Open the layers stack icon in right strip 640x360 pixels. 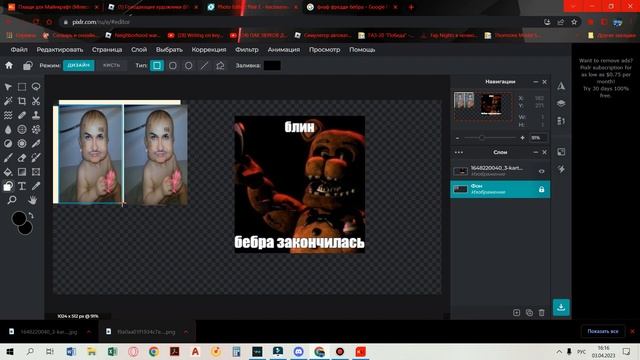(561, 103)
